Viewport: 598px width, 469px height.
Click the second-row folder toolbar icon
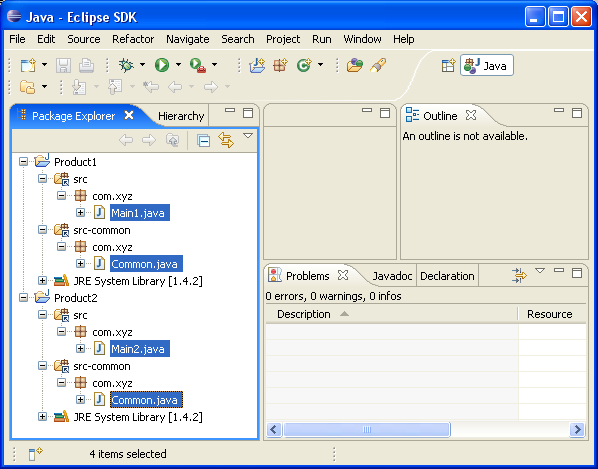(x=28, y=87)
